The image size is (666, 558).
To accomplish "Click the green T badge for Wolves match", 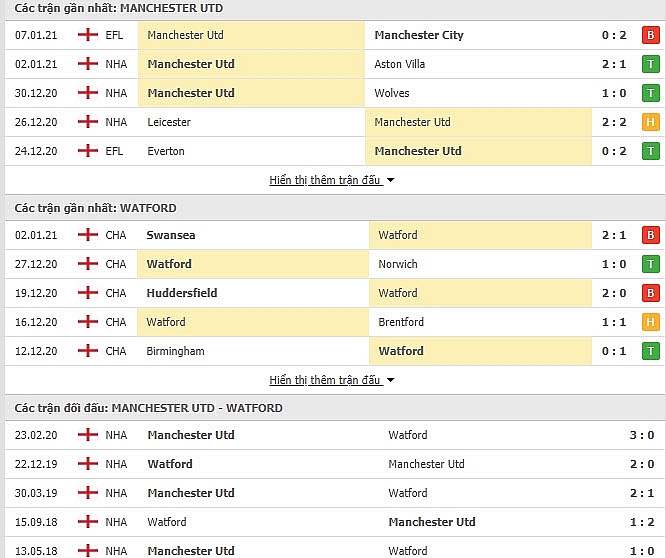I will point(650,93).
